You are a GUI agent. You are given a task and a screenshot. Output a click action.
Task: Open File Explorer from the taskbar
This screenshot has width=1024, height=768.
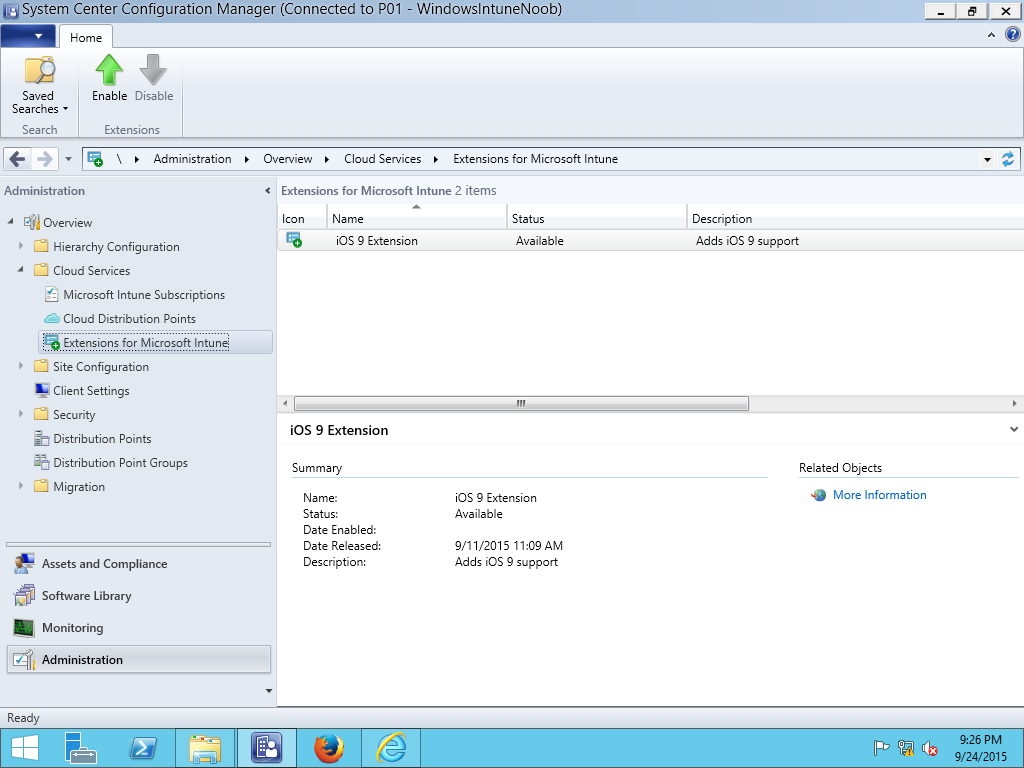pyautogui.click(x=205, y=748)
